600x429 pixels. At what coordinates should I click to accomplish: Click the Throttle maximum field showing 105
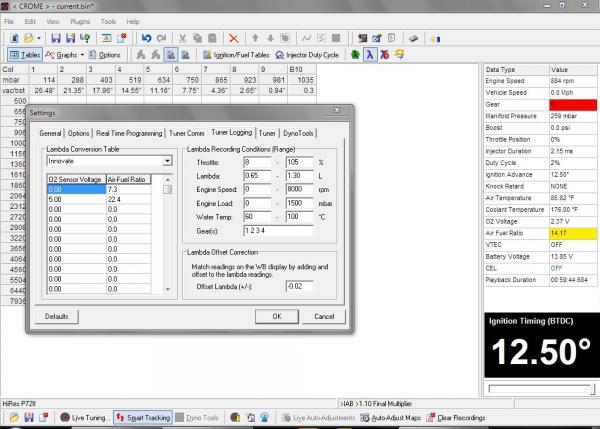click(x=299, y=162)
